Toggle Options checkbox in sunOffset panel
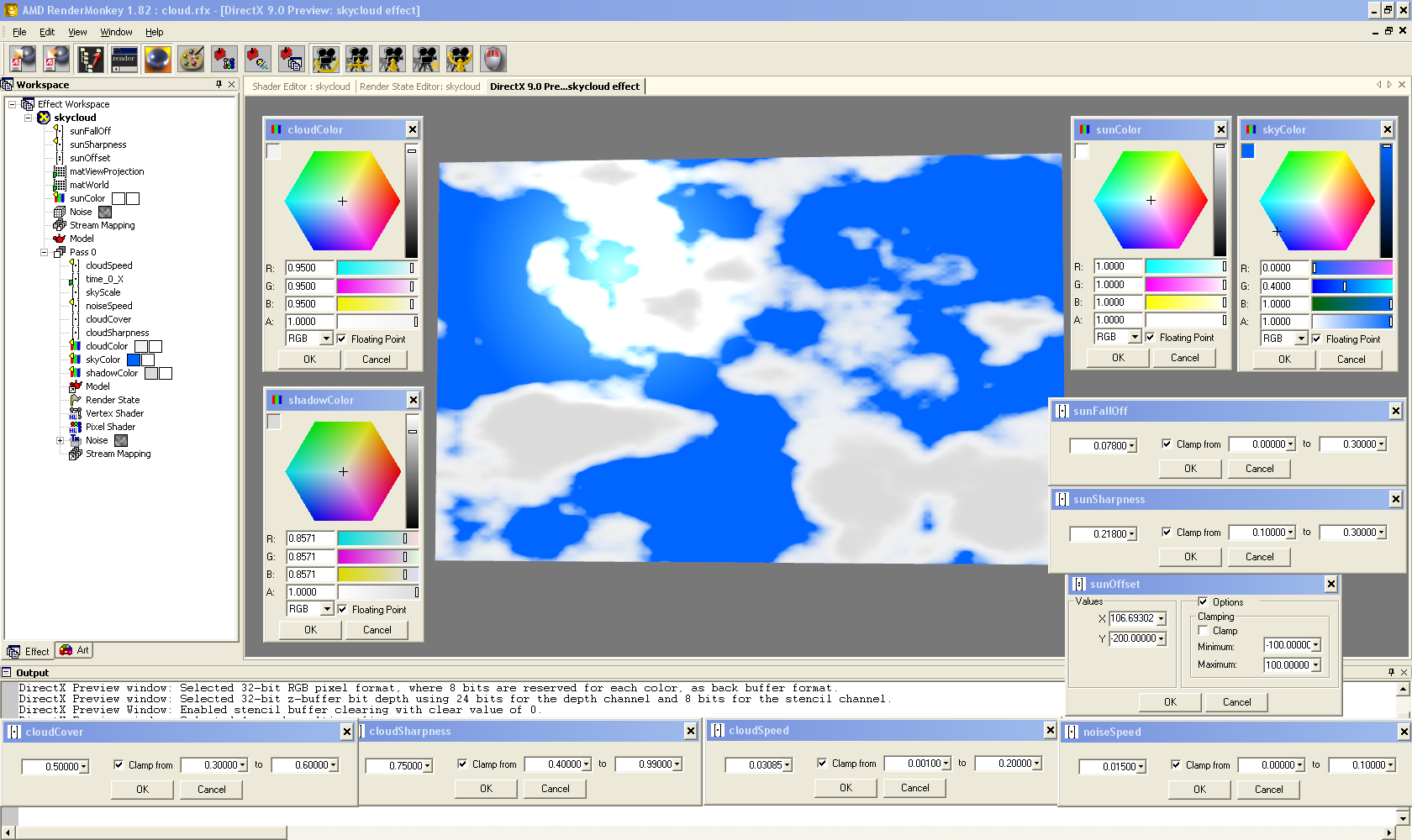Image resolution: width=1412 pixels, height=840 pixels. (1203, 601)
